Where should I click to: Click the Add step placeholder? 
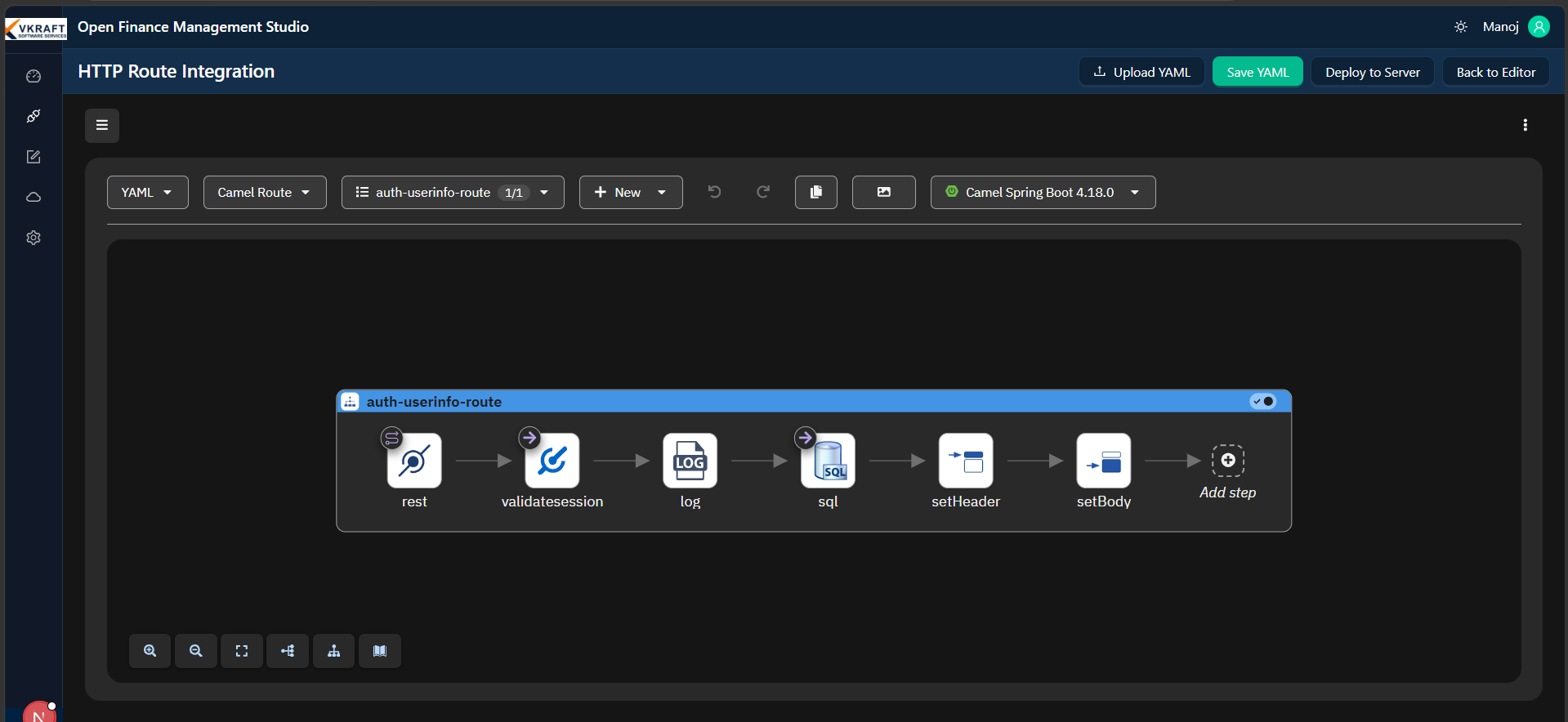[1228, 461]
